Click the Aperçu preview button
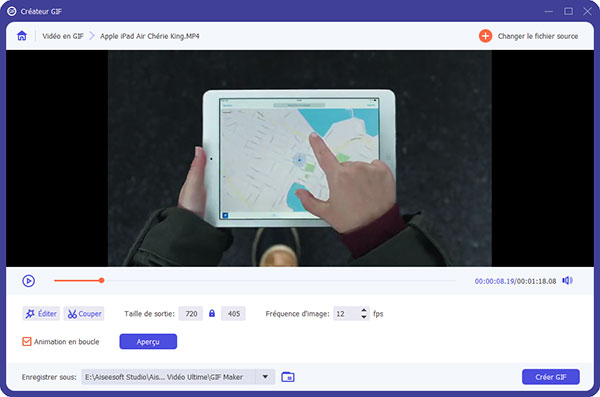 (x=148, y=341)
